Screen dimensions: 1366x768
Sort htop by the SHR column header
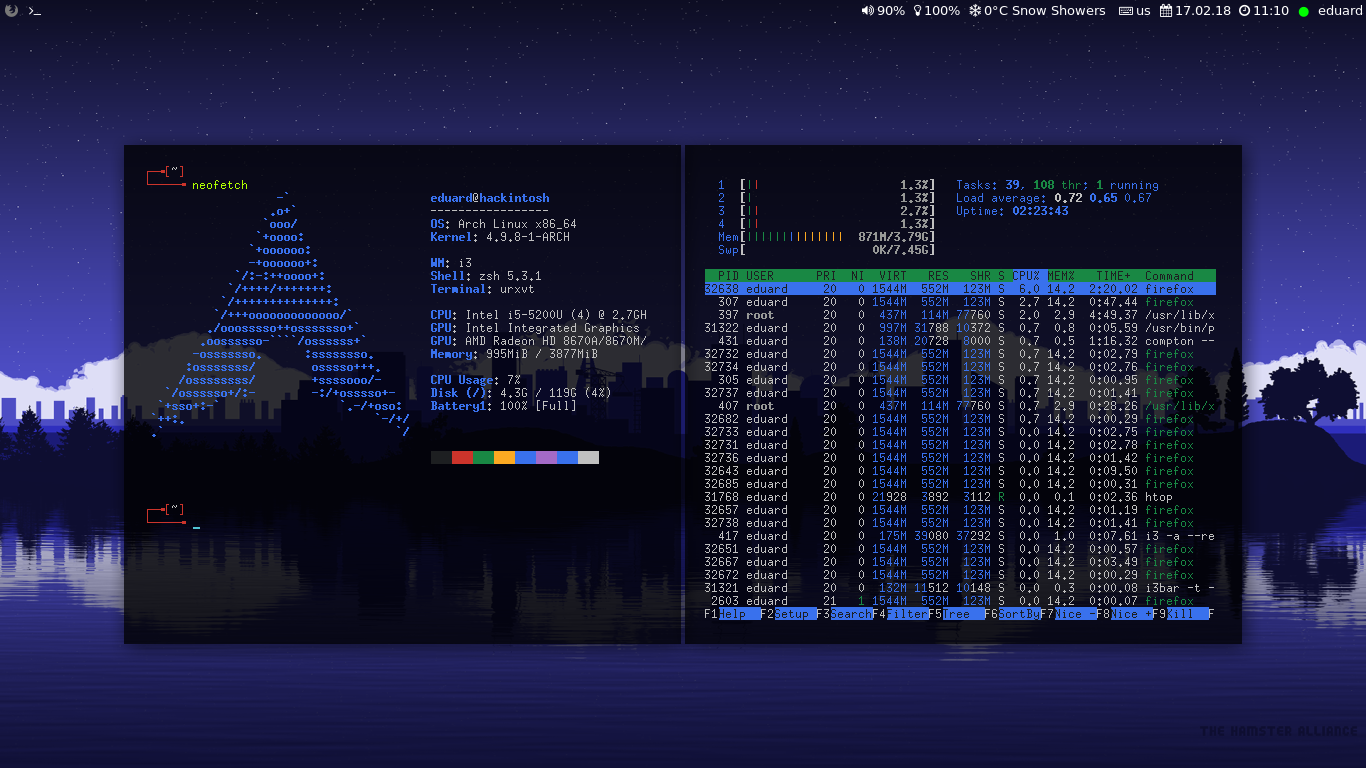[x=980, y=276]
